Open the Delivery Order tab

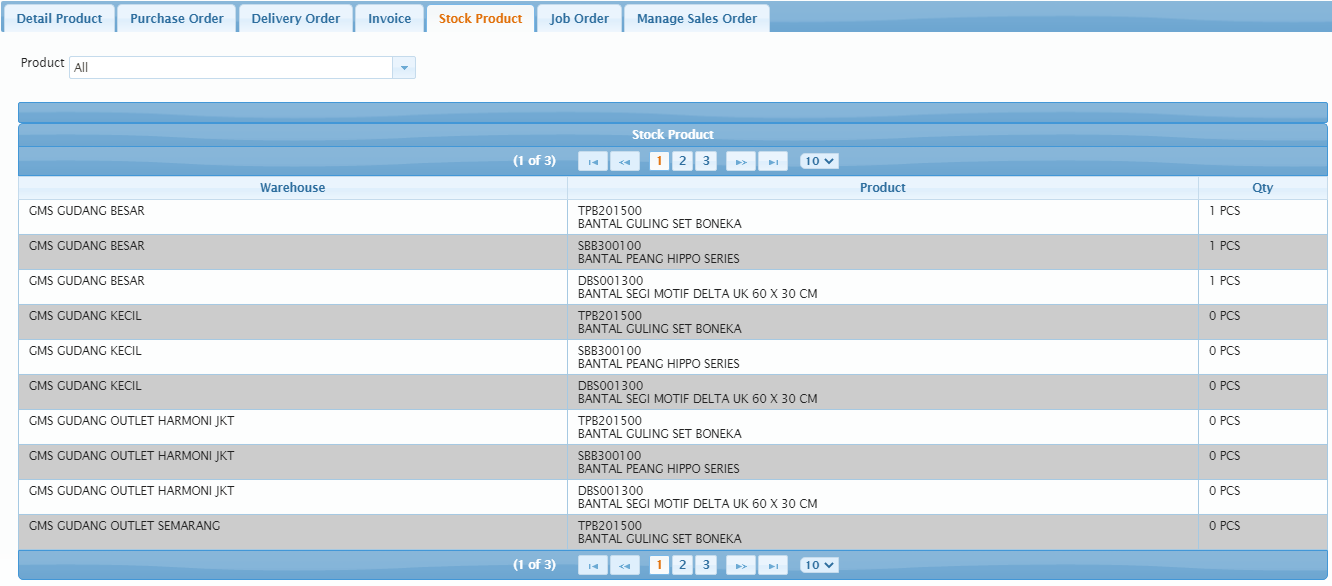[x=296, y=18]
